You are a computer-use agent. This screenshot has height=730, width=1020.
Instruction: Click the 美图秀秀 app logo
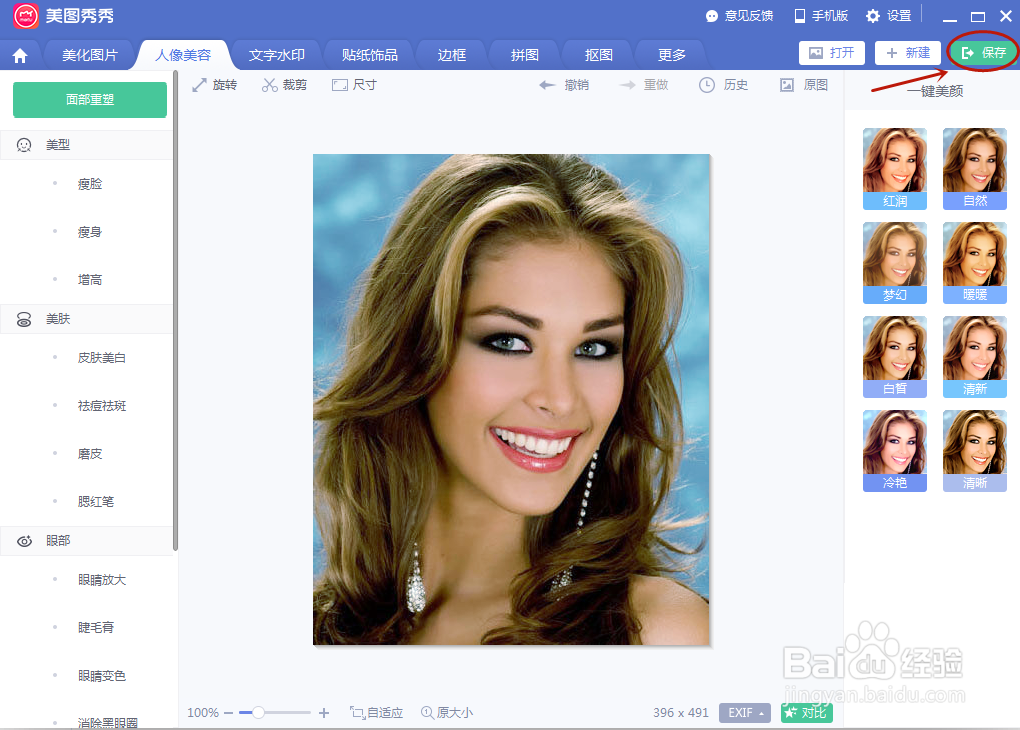tap(26, 16)
